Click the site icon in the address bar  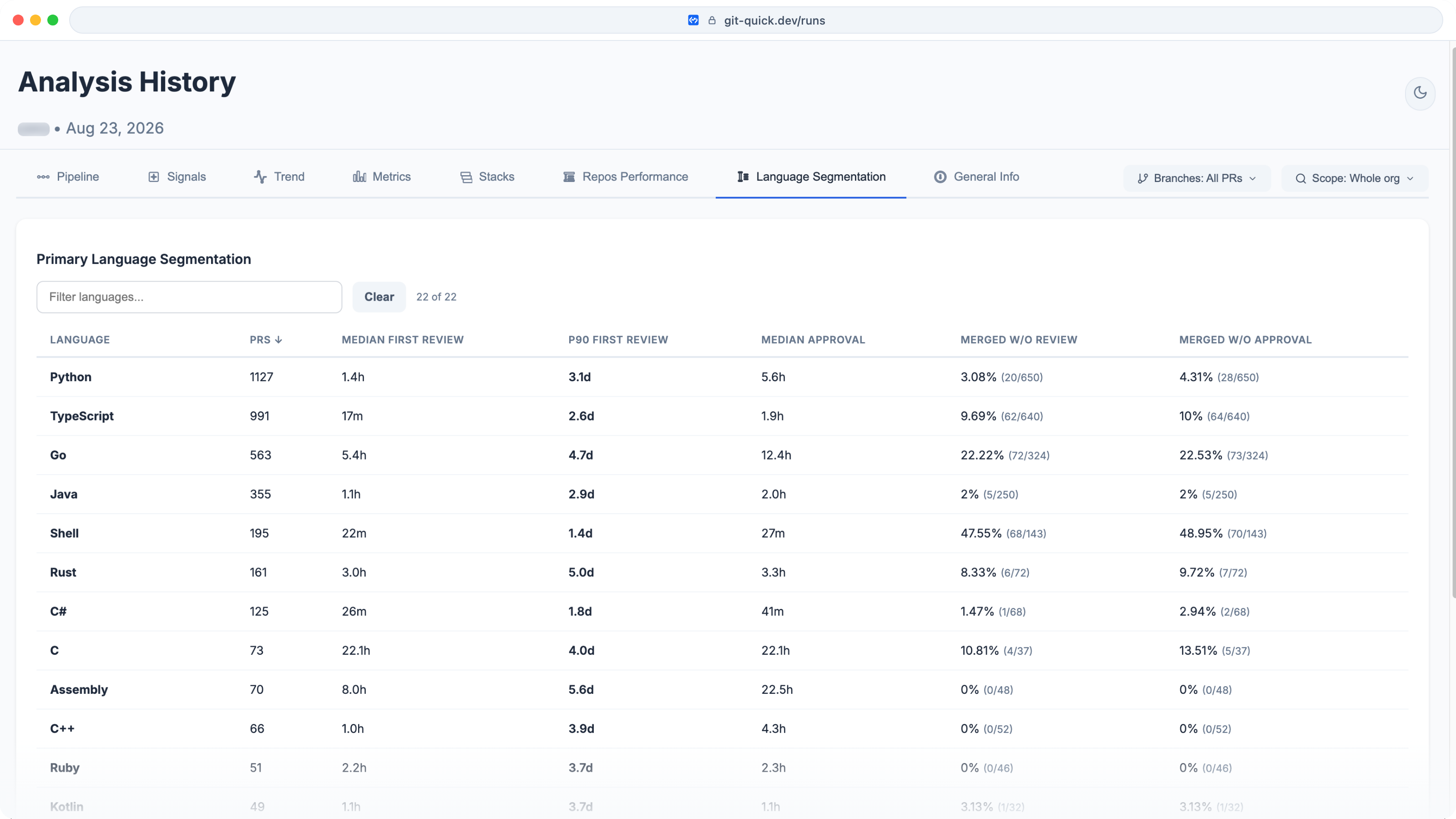(x=693, y=20)
